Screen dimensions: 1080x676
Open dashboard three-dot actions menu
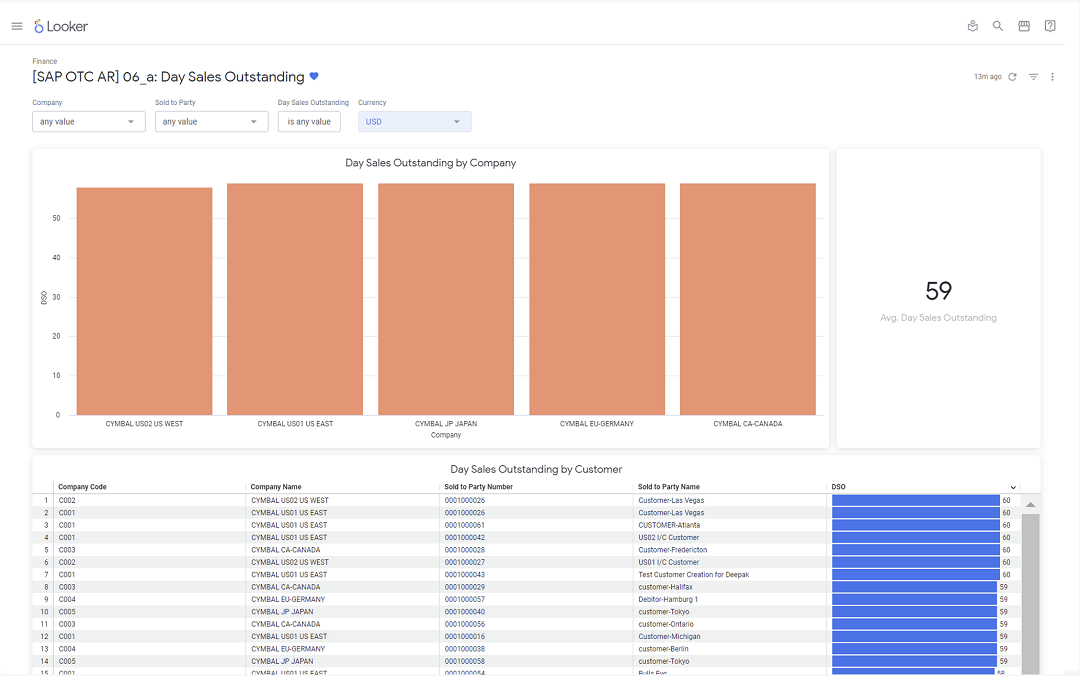[1052, 76]
